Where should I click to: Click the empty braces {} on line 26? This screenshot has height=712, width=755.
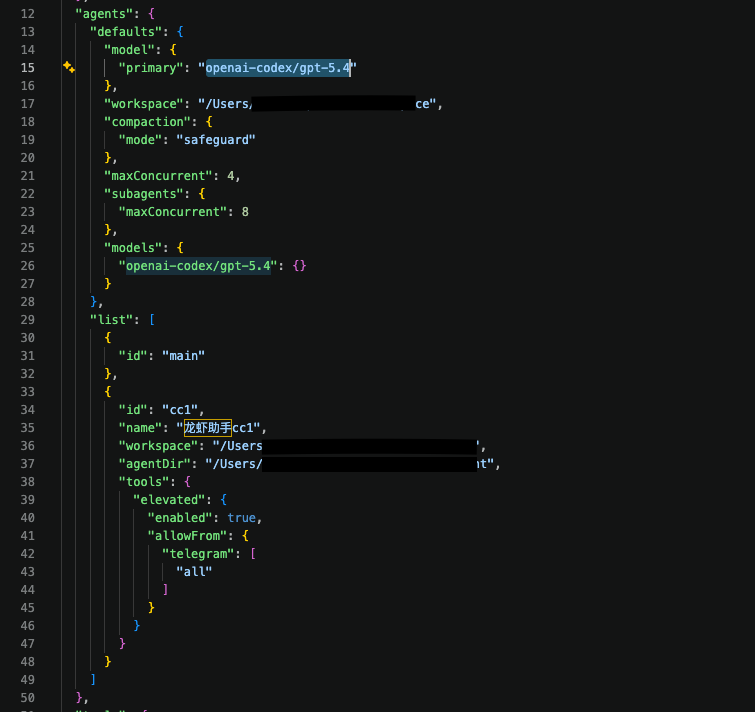(x=299, y=266)
